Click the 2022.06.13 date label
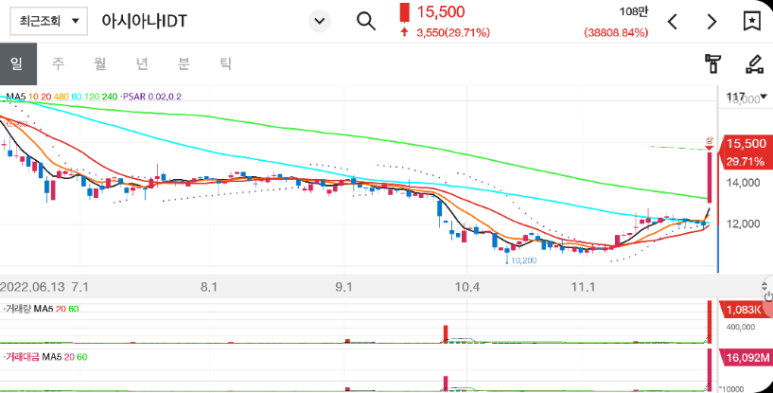773x393 pixels. [x=32, y=287]
